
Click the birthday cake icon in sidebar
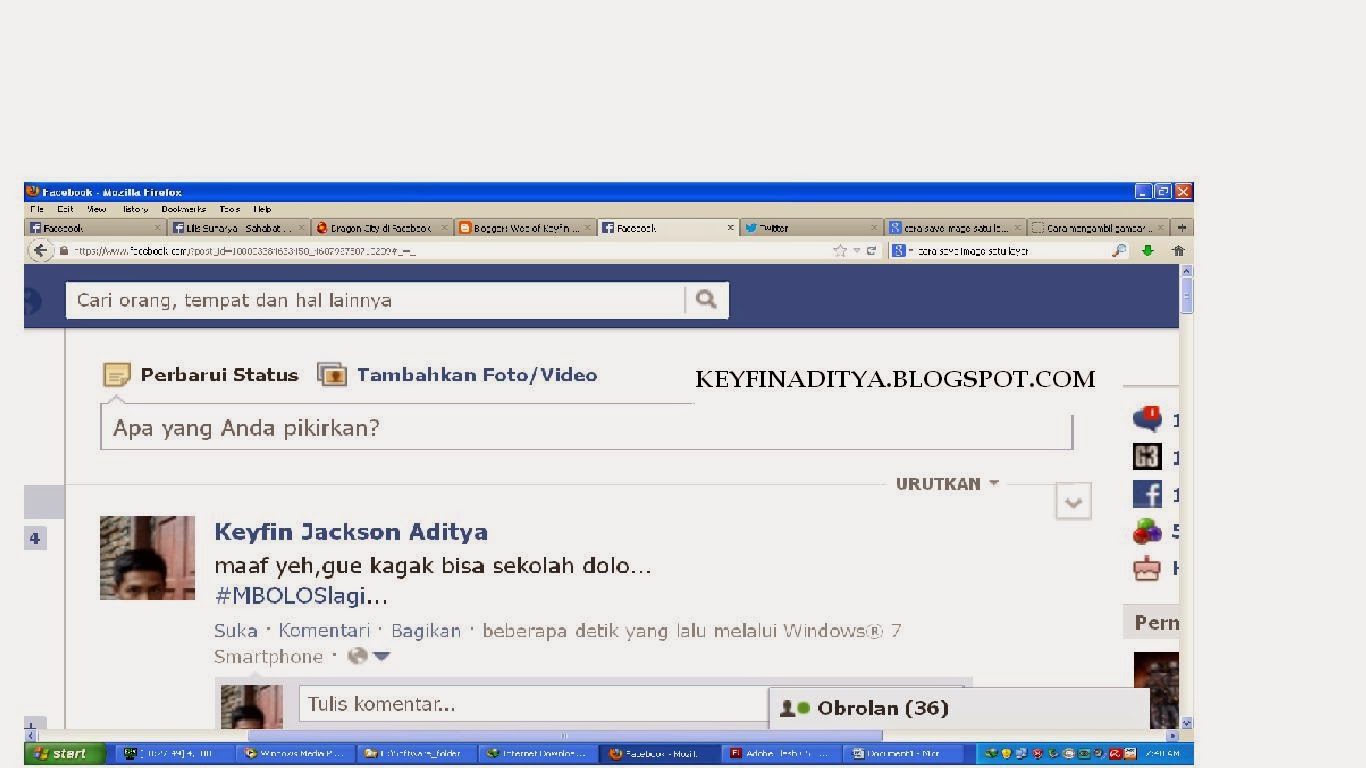tap(1147, 568)
